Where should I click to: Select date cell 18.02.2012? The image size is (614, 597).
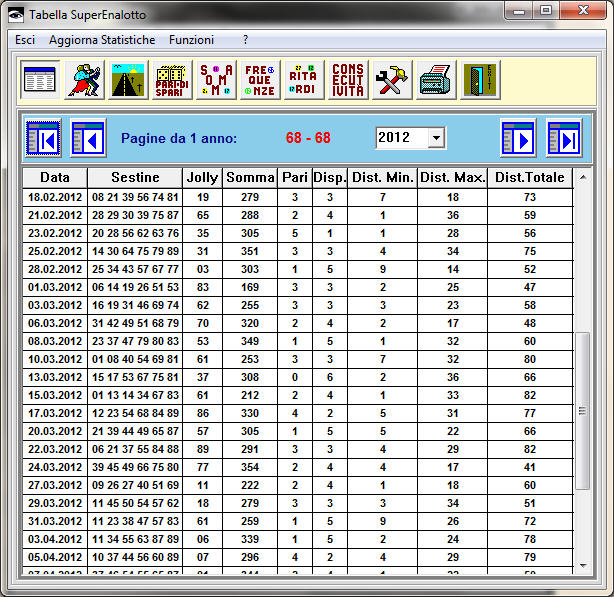tap(55, 197)
